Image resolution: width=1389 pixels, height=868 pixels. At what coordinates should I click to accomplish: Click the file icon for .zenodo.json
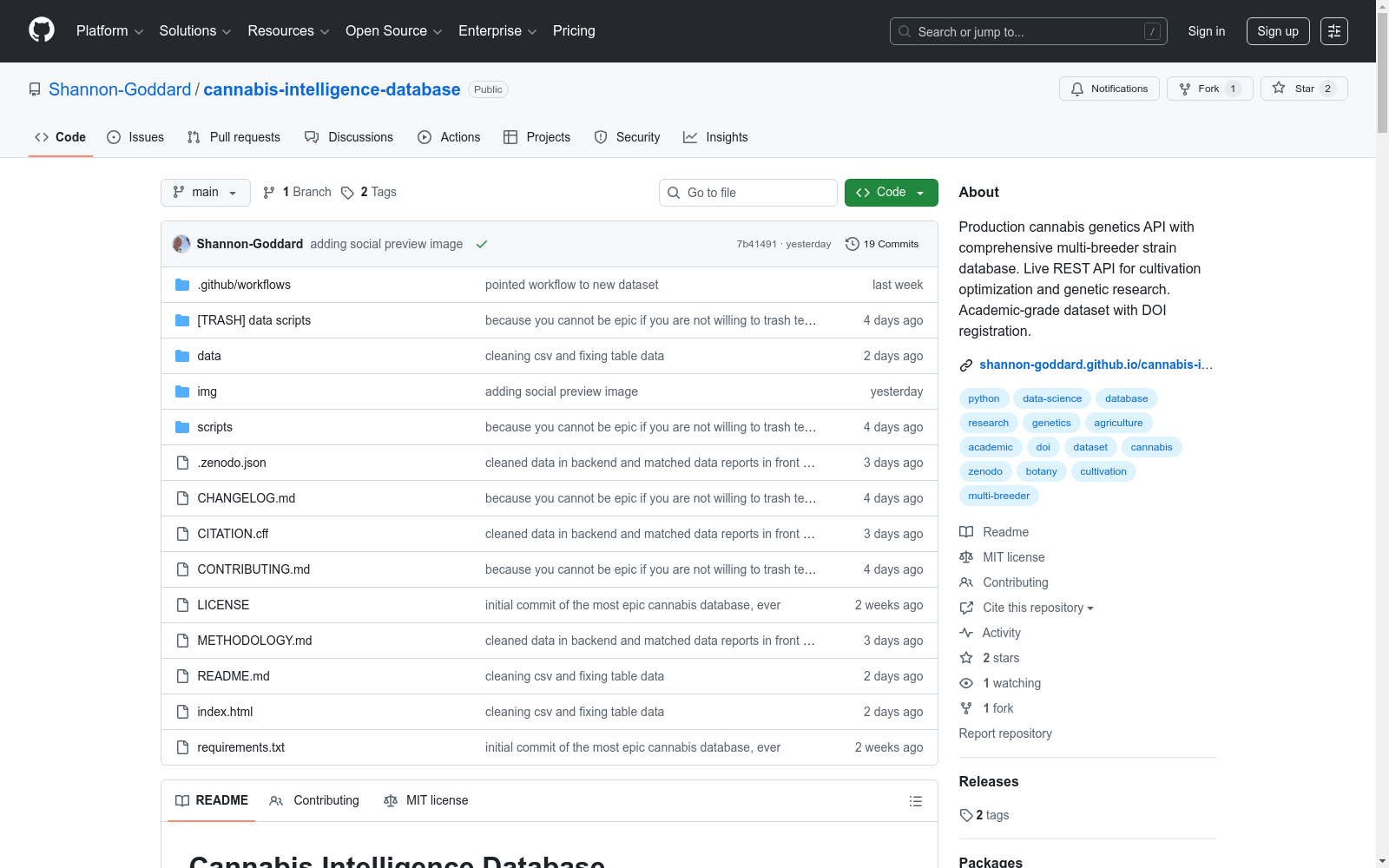[182, 463]
